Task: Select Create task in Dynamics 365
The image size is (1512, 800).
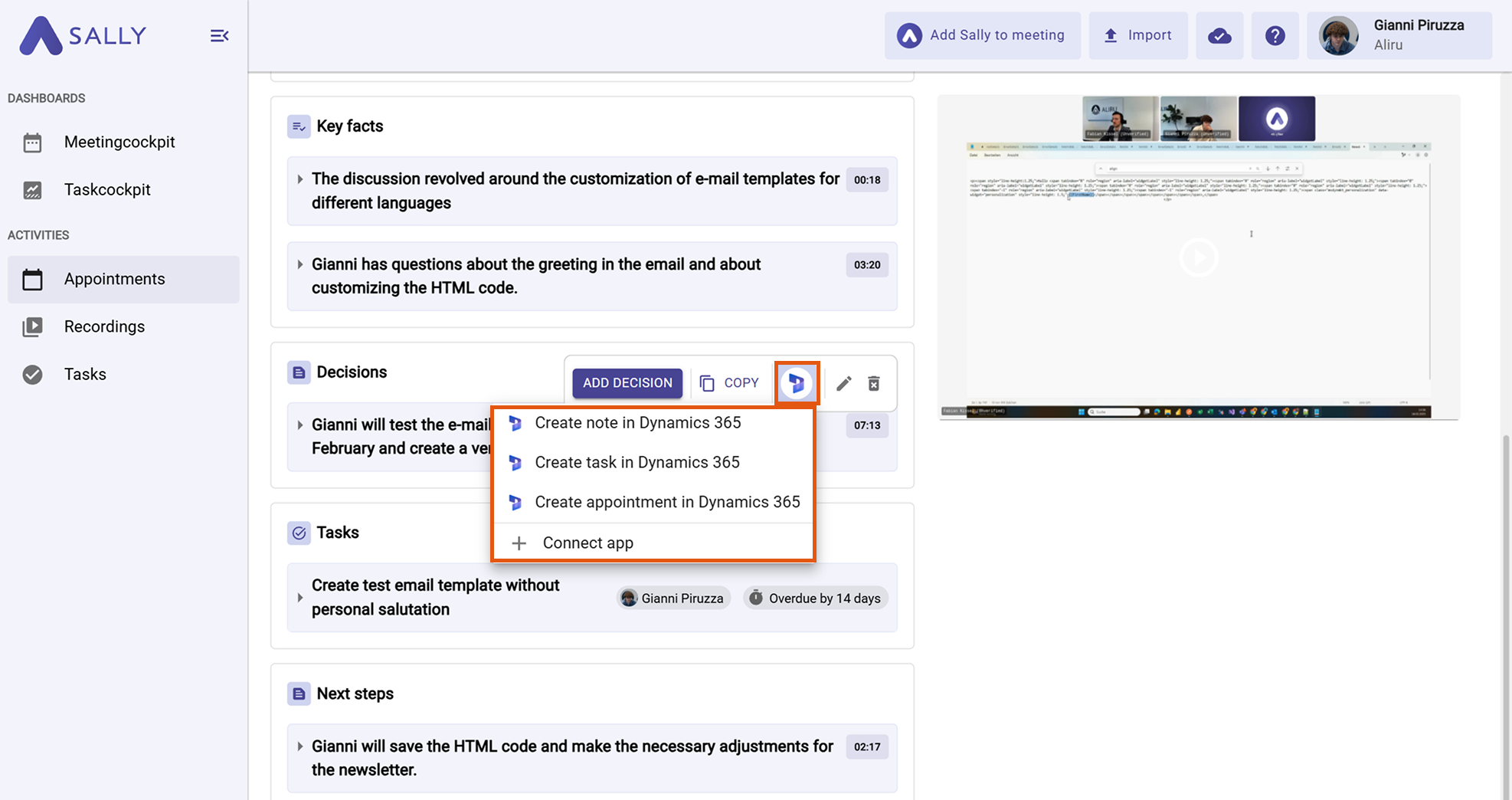Action: tap(653, 462)
